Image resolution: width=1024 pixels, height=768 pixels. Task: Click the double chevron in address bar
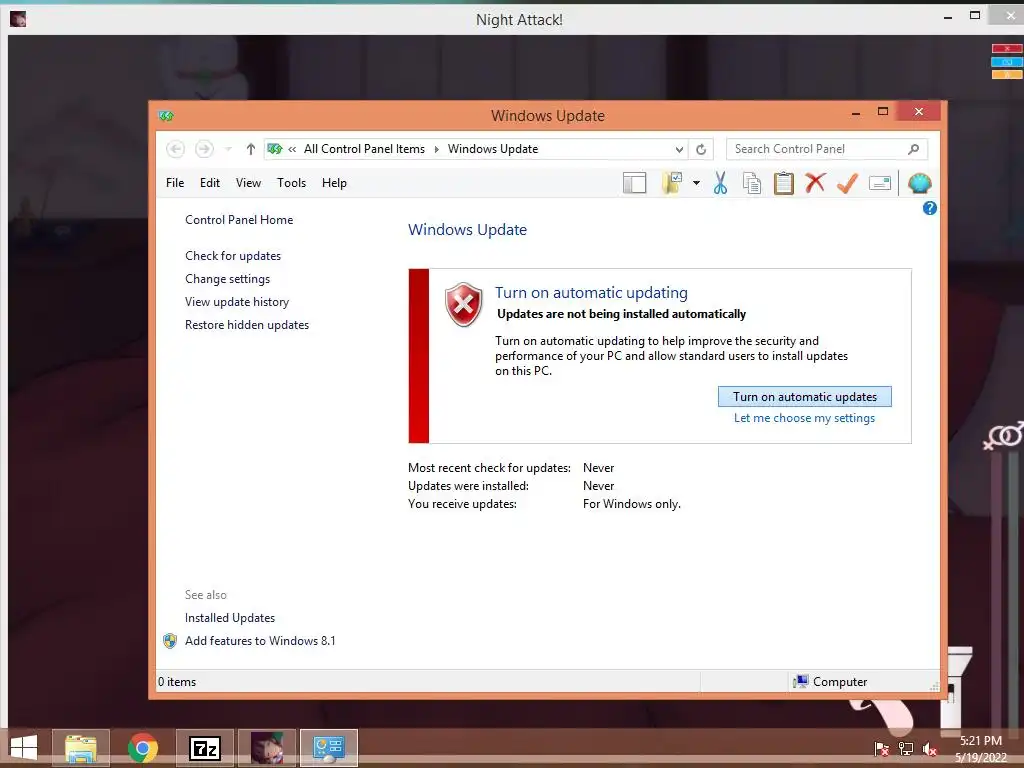(292, 150)
